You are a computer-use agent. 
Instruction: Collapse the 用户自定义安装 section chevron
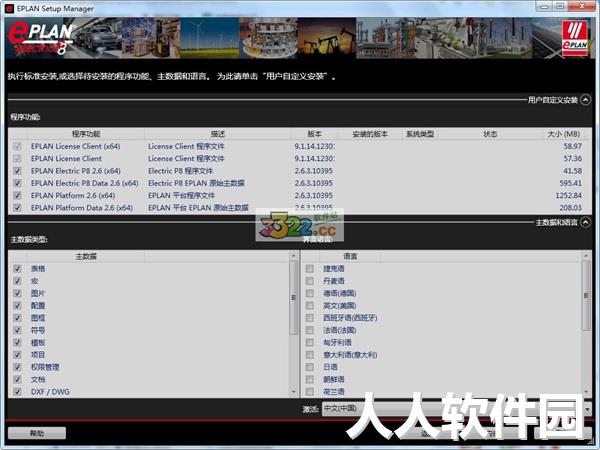coord(585,100)
